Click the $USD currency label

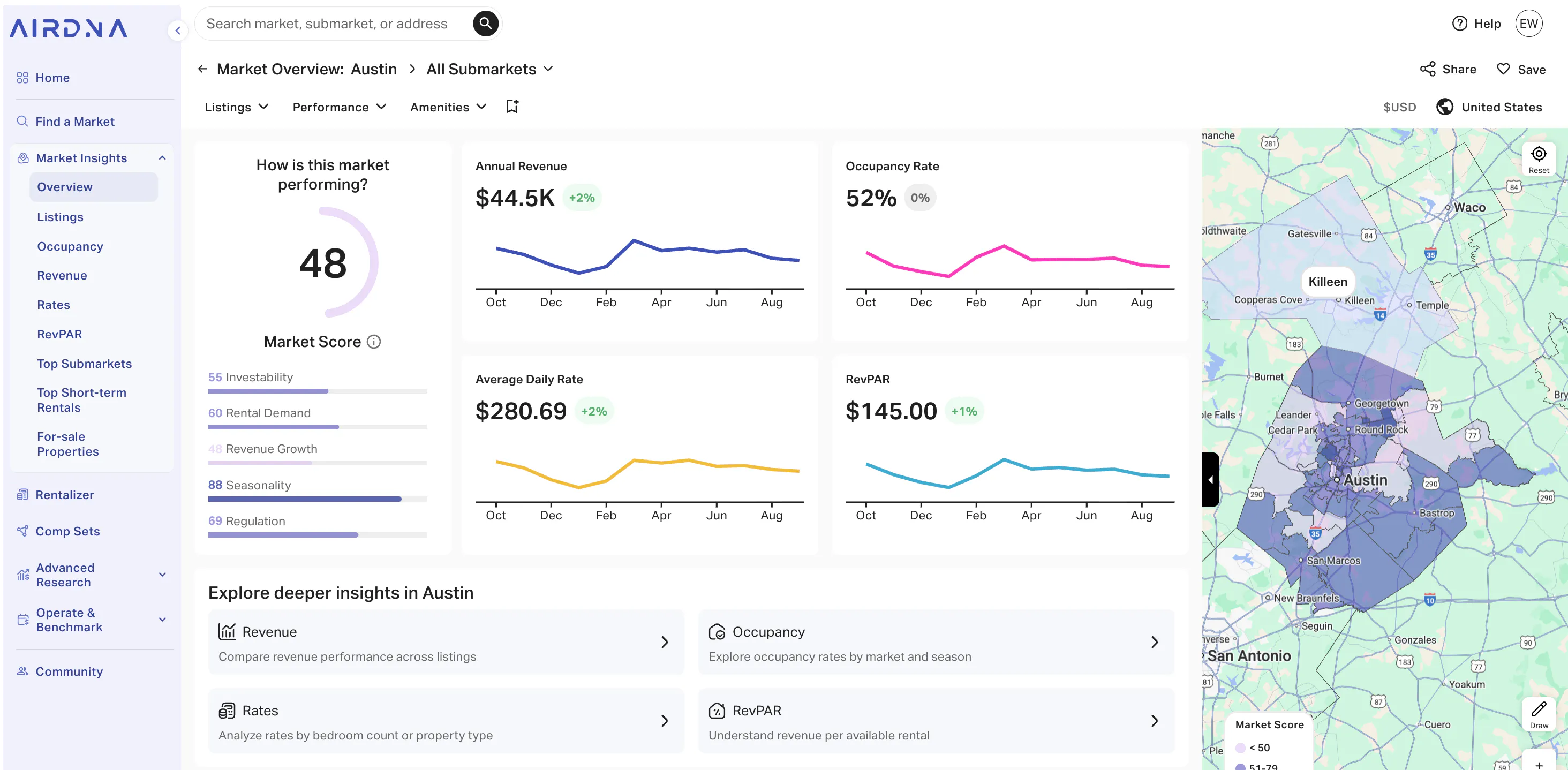pos(1399,107)
